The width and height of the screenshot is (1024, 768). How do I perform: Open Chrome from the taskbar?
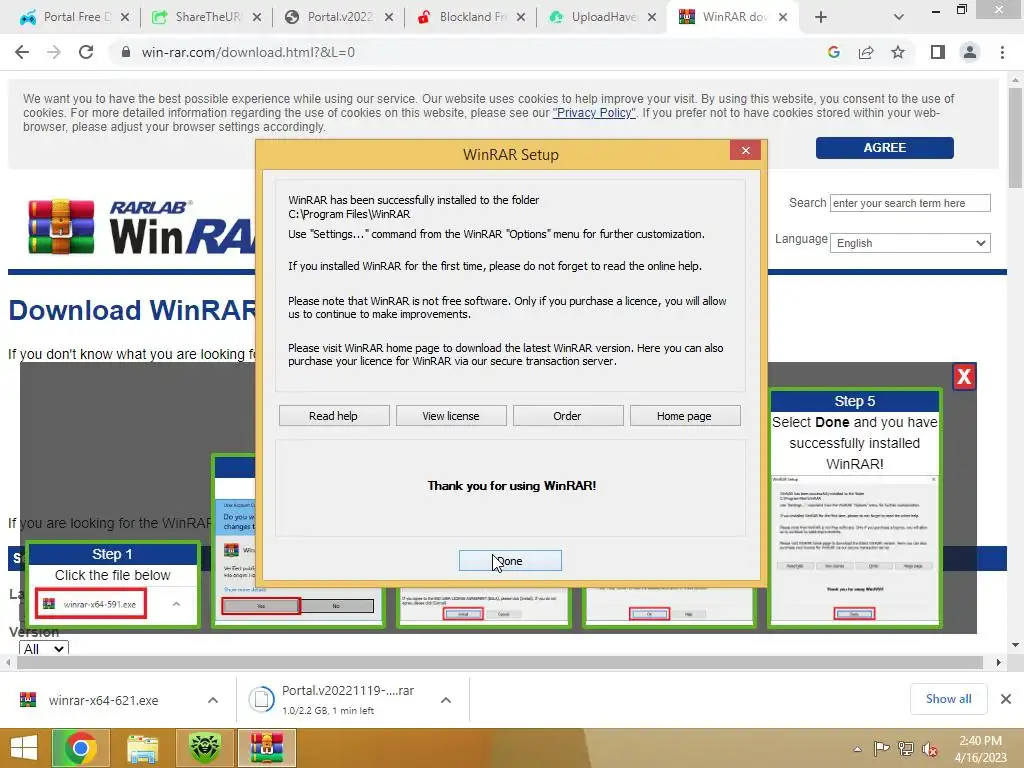81,748
